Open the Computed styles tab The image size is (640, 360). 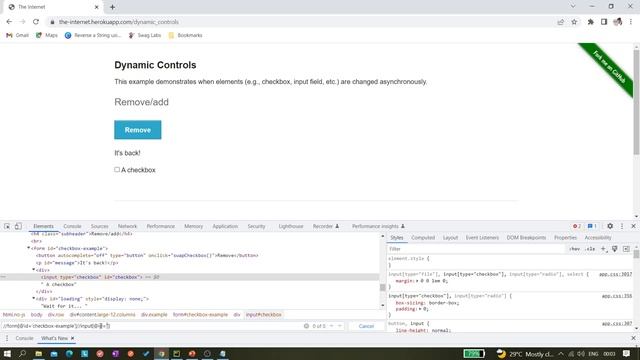pyautogui.click(x=423, y=238)
